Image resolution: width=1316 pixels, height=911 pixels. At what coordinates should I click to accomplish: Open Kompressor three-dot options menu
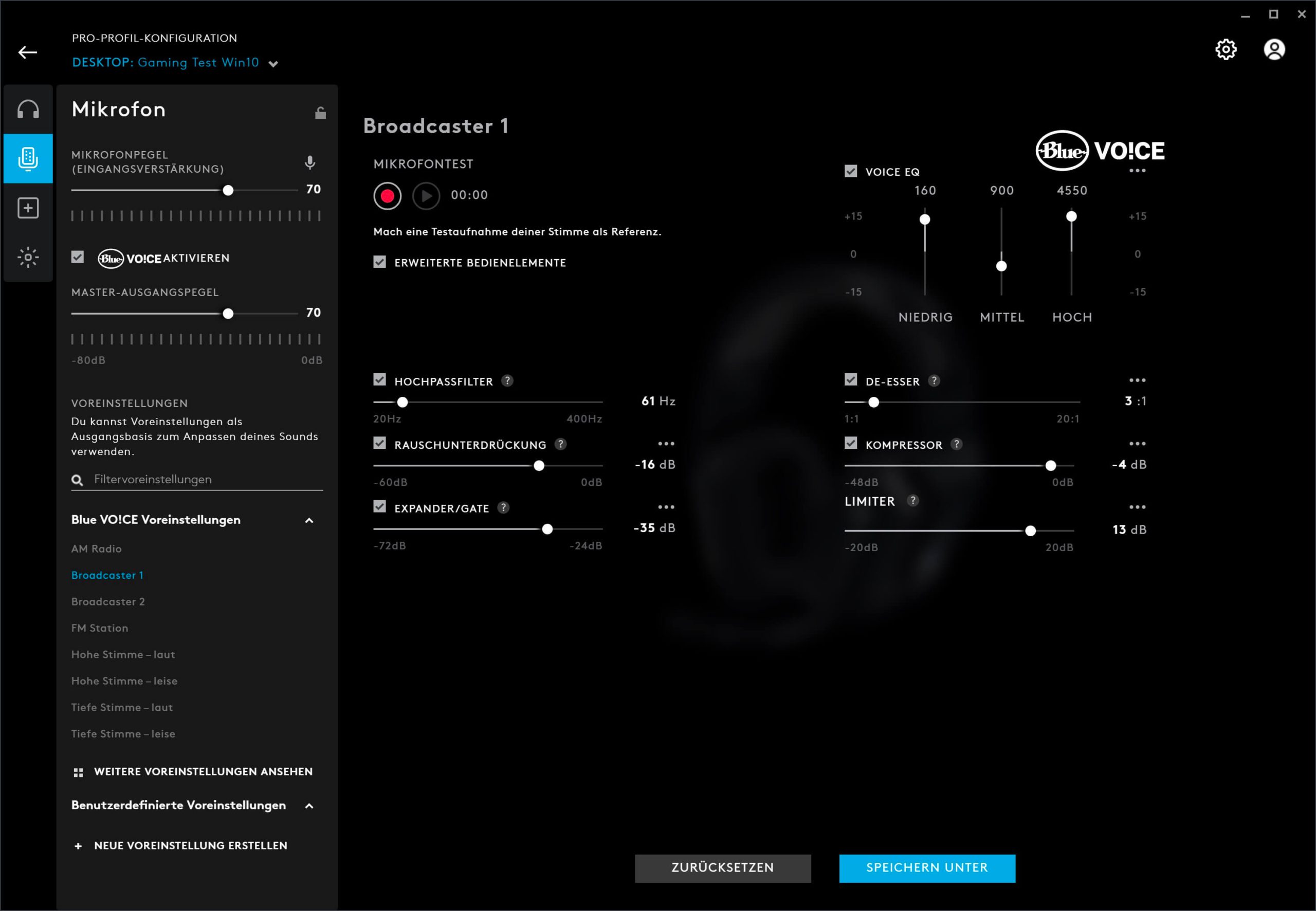click(x=1137, y=444)
